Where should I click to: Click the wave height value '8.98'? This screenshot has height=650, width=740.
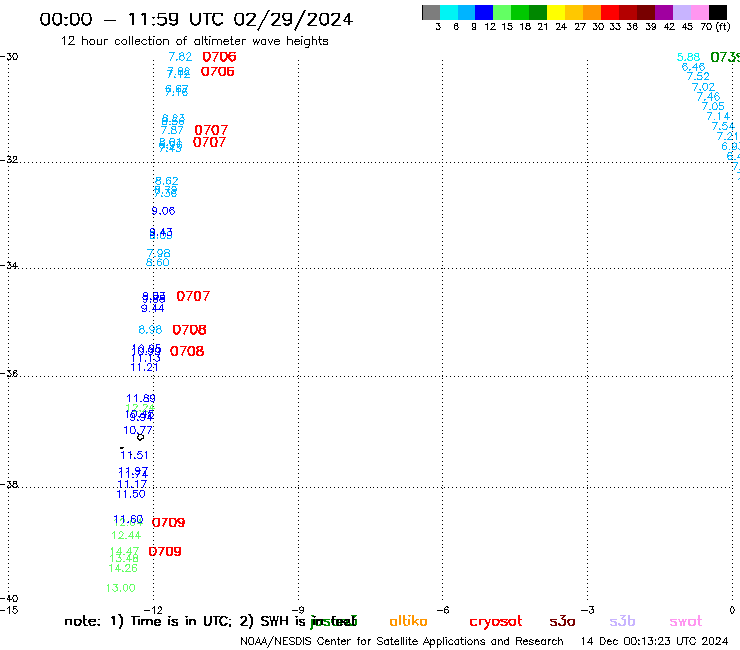click(x=150, y=329)
